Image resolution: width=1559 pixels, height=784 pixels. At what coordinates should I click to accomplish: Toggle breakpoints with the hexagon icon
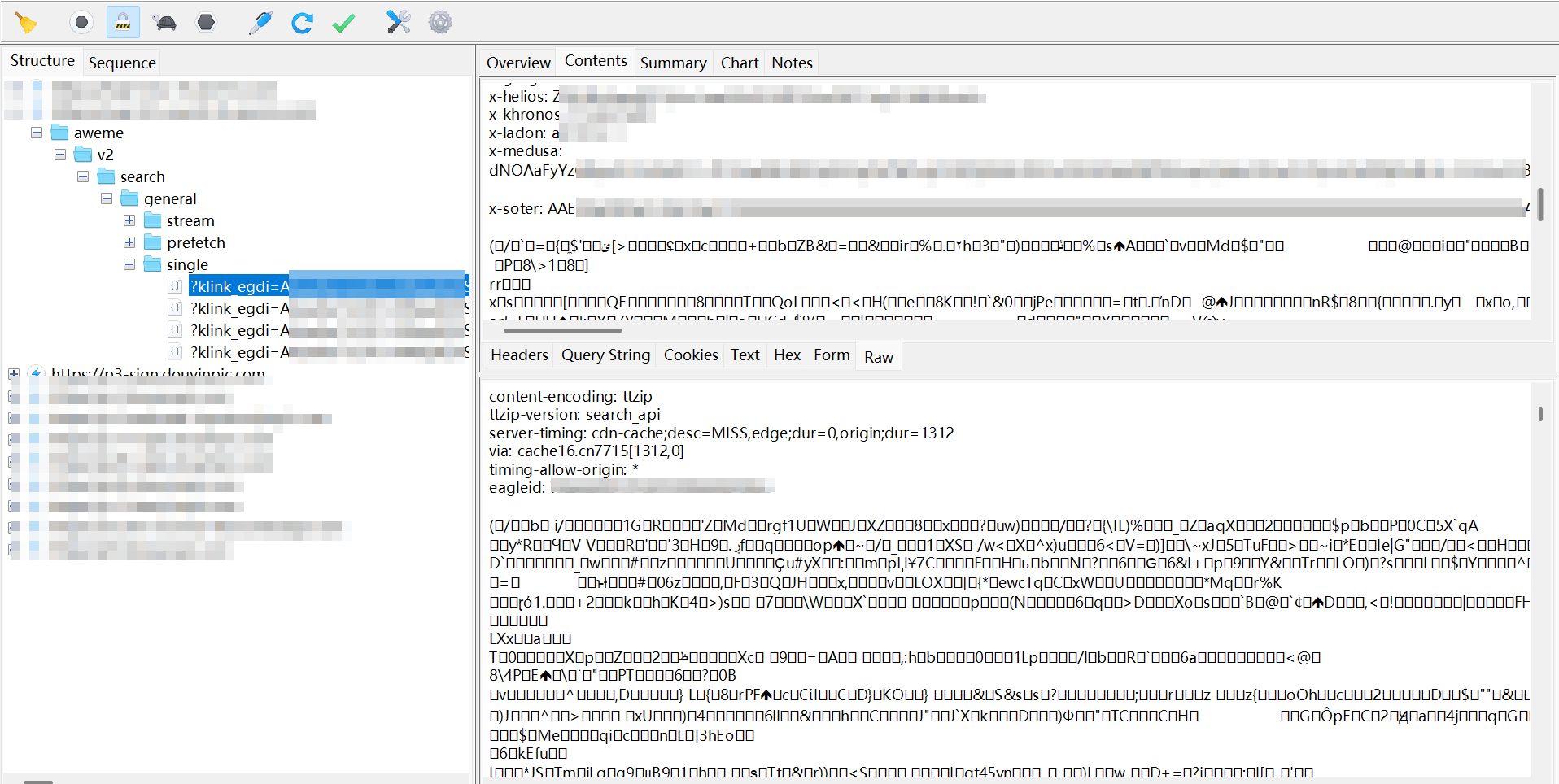(x=207, y=23)
